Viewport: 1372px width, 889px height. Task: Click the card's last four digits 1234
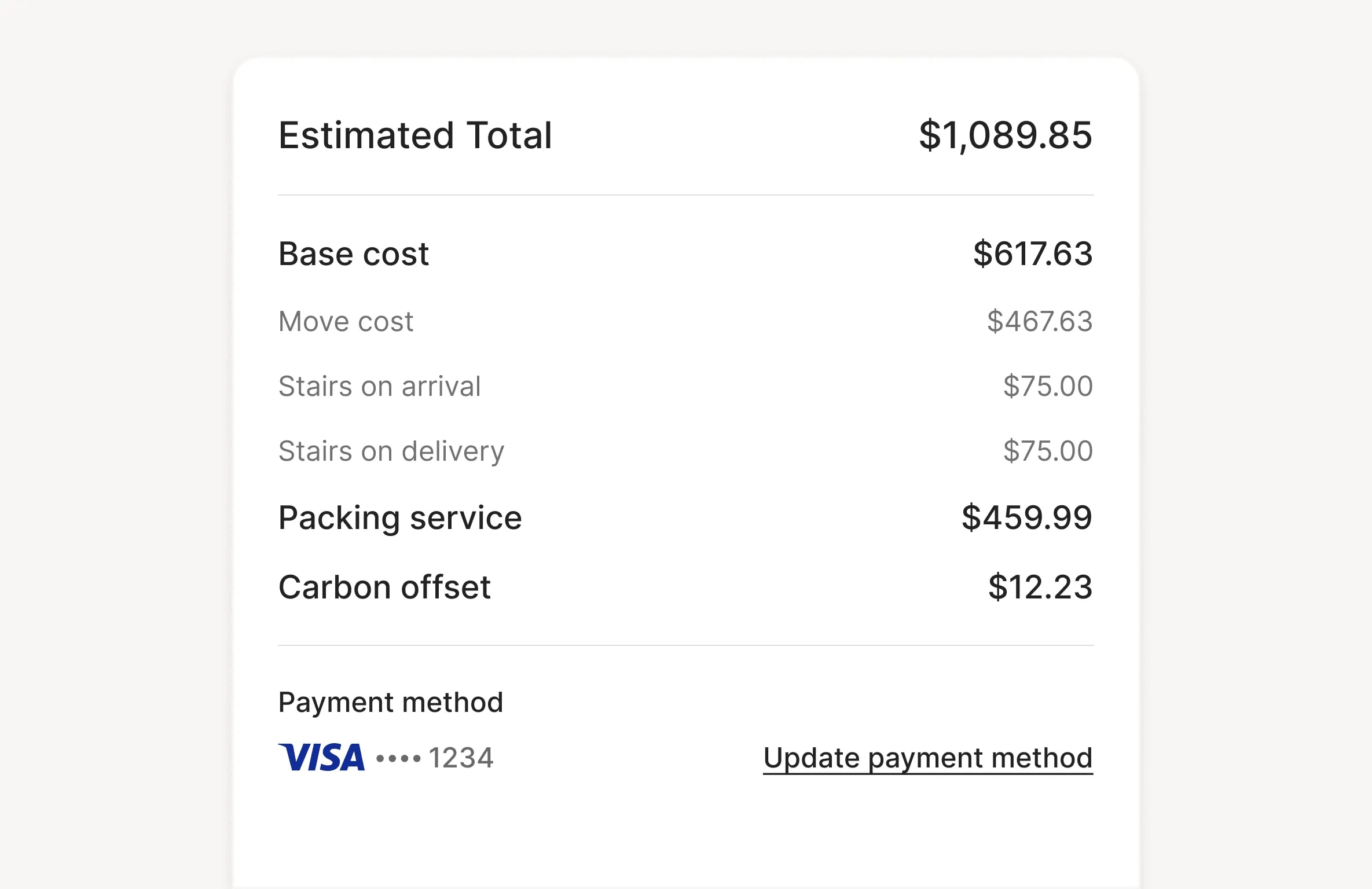tap(461, 758)
